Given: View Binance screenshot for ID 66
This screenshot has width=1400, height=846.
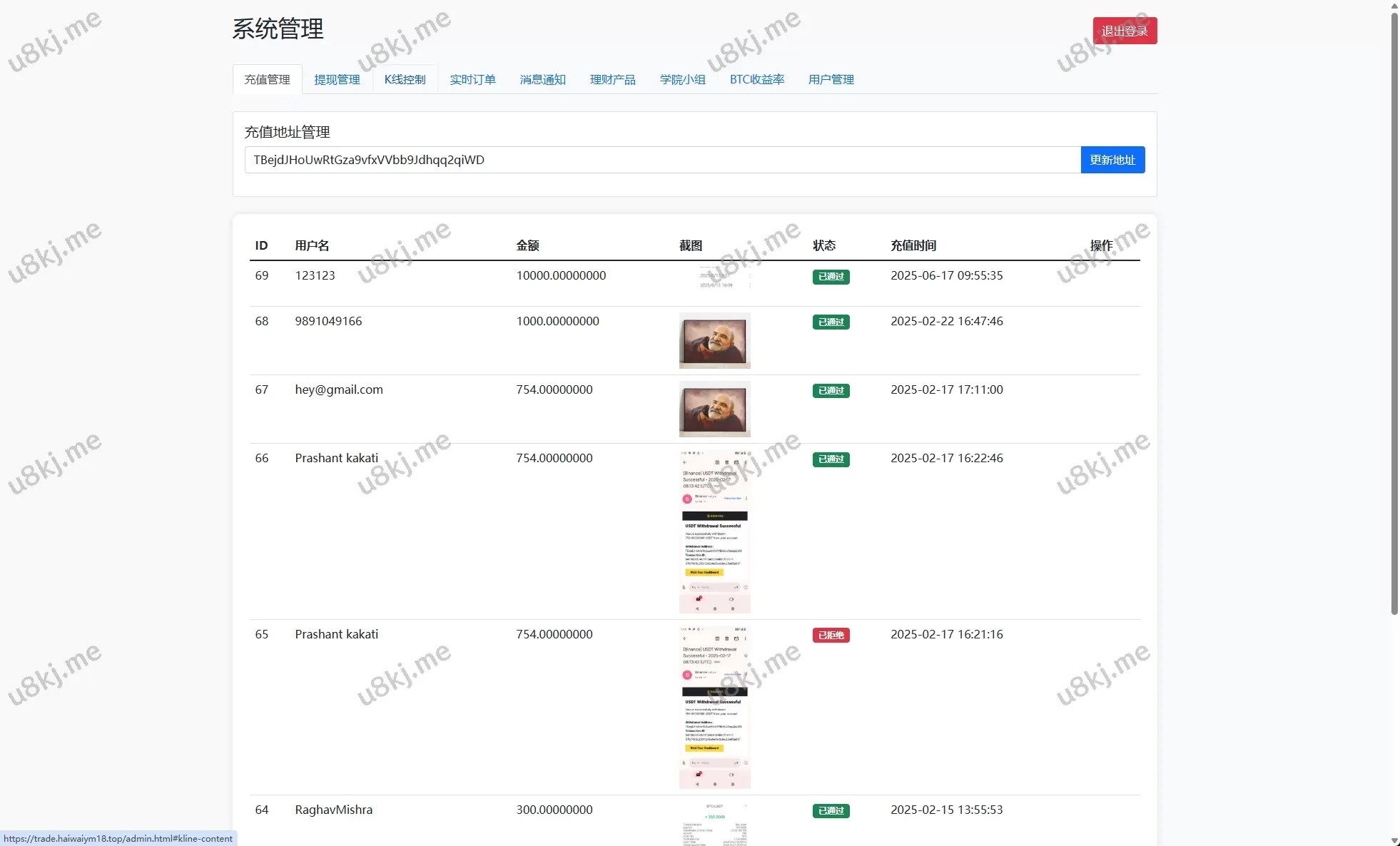Looking at the screenshot, I should pyautogui.click(x=714, y=531).
